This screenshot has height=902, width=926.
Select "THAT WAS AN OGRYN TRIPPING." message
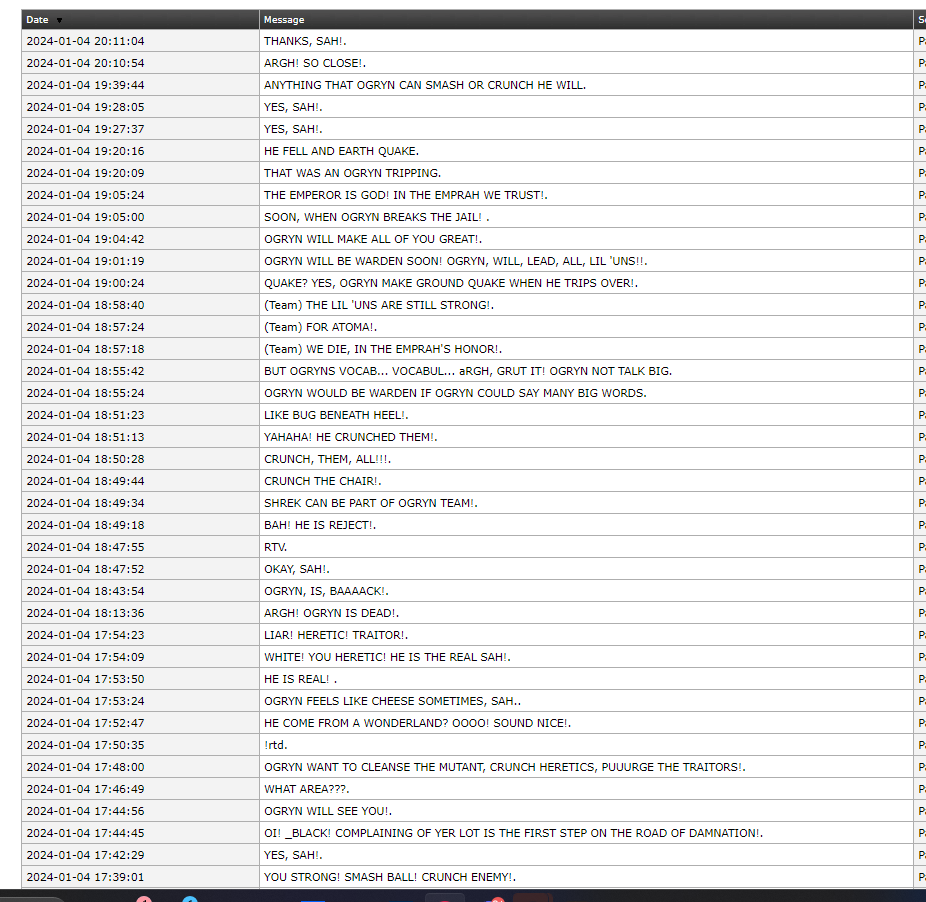pyautogui.click(x=352, y=173)
